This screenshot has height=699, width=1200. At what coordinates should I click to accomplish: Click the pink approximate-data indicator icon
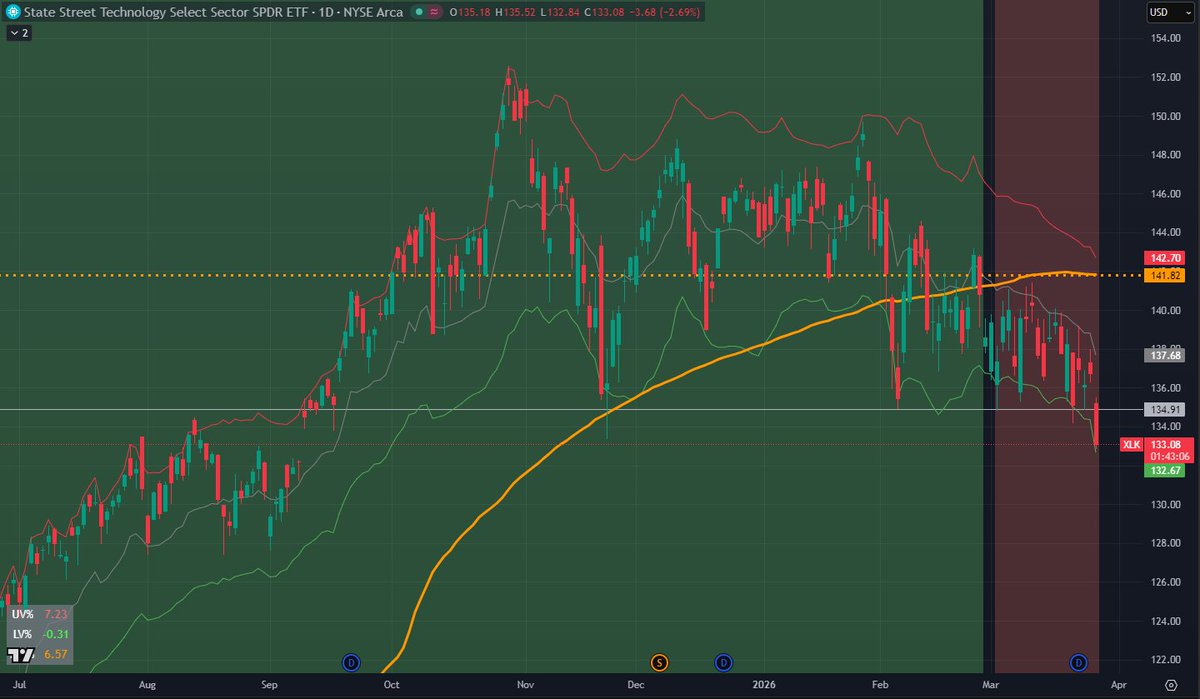436,12
